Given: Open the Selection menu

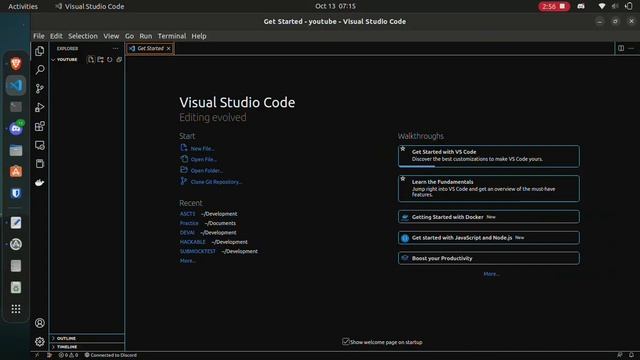Looking at the screenshot, I should pyautogui.click(x=83, y=36).
